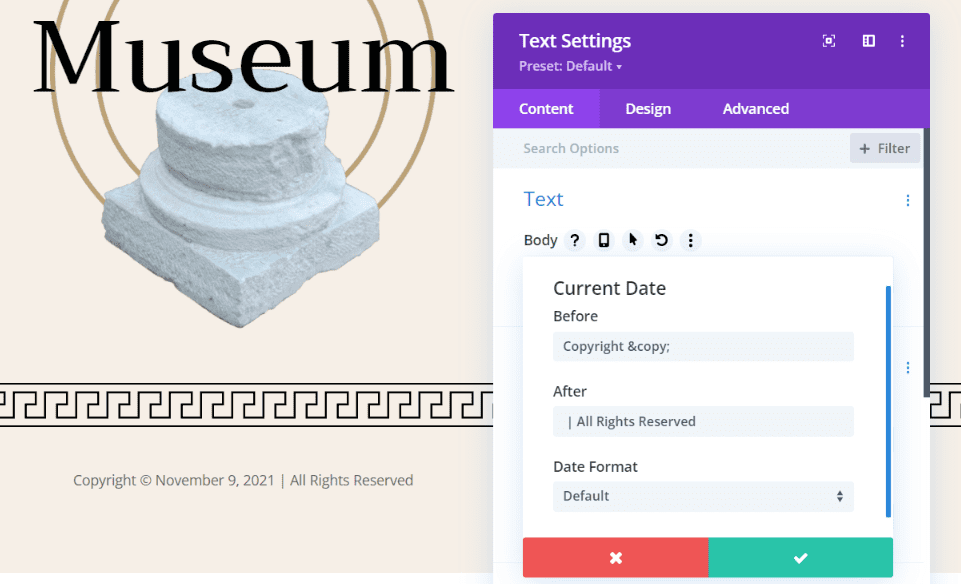This screenshot has width=961, height=584.
Task: Switch to the Advanced tab
Action: pyautogui.click(x=755, y=108)
